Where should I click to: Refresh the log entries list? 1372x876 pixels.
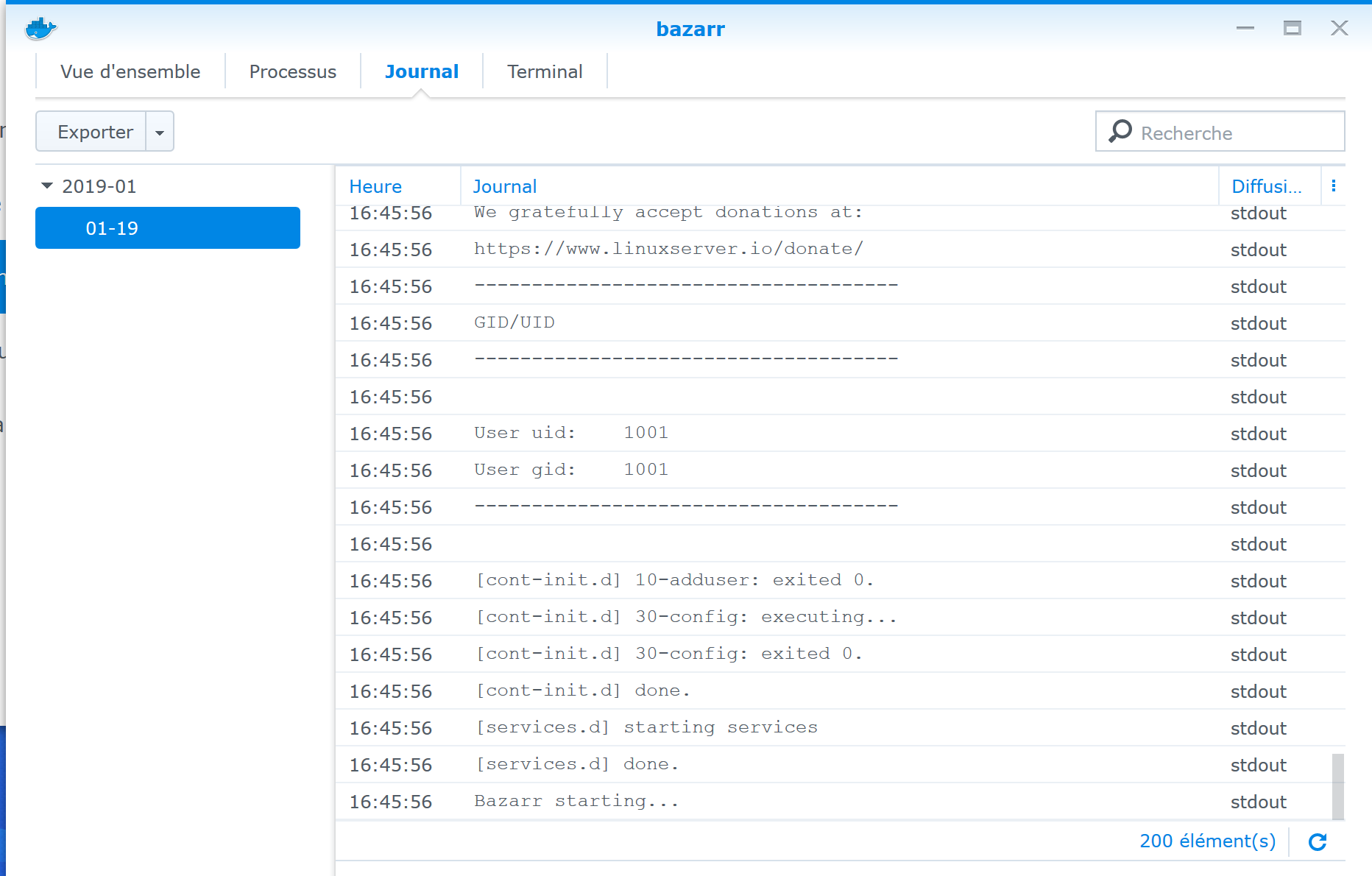(1318, 841)
